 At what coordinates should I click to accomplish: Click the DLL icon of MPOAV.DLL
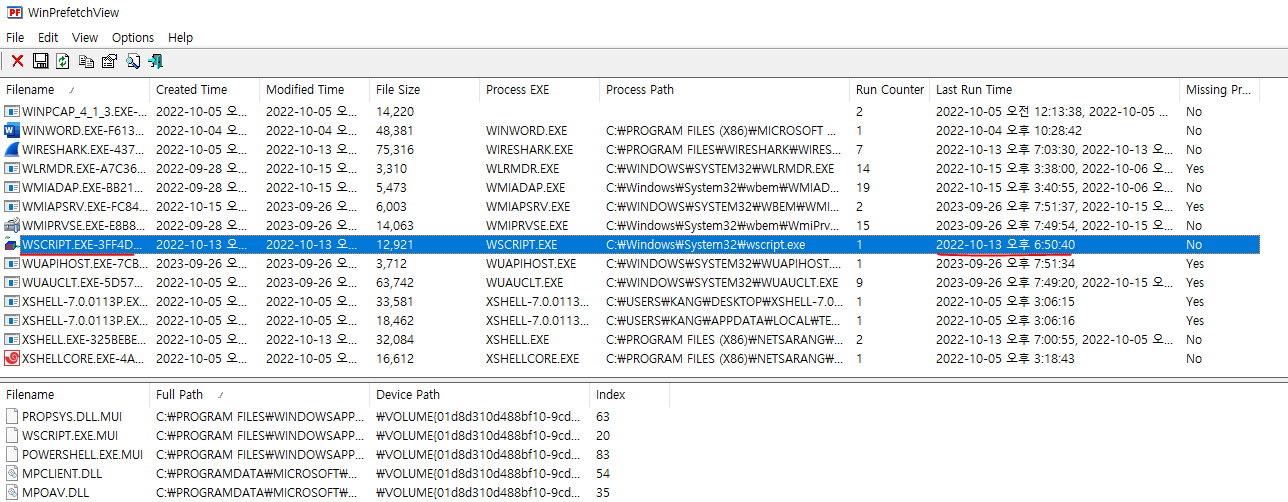(x=12, y=492)
